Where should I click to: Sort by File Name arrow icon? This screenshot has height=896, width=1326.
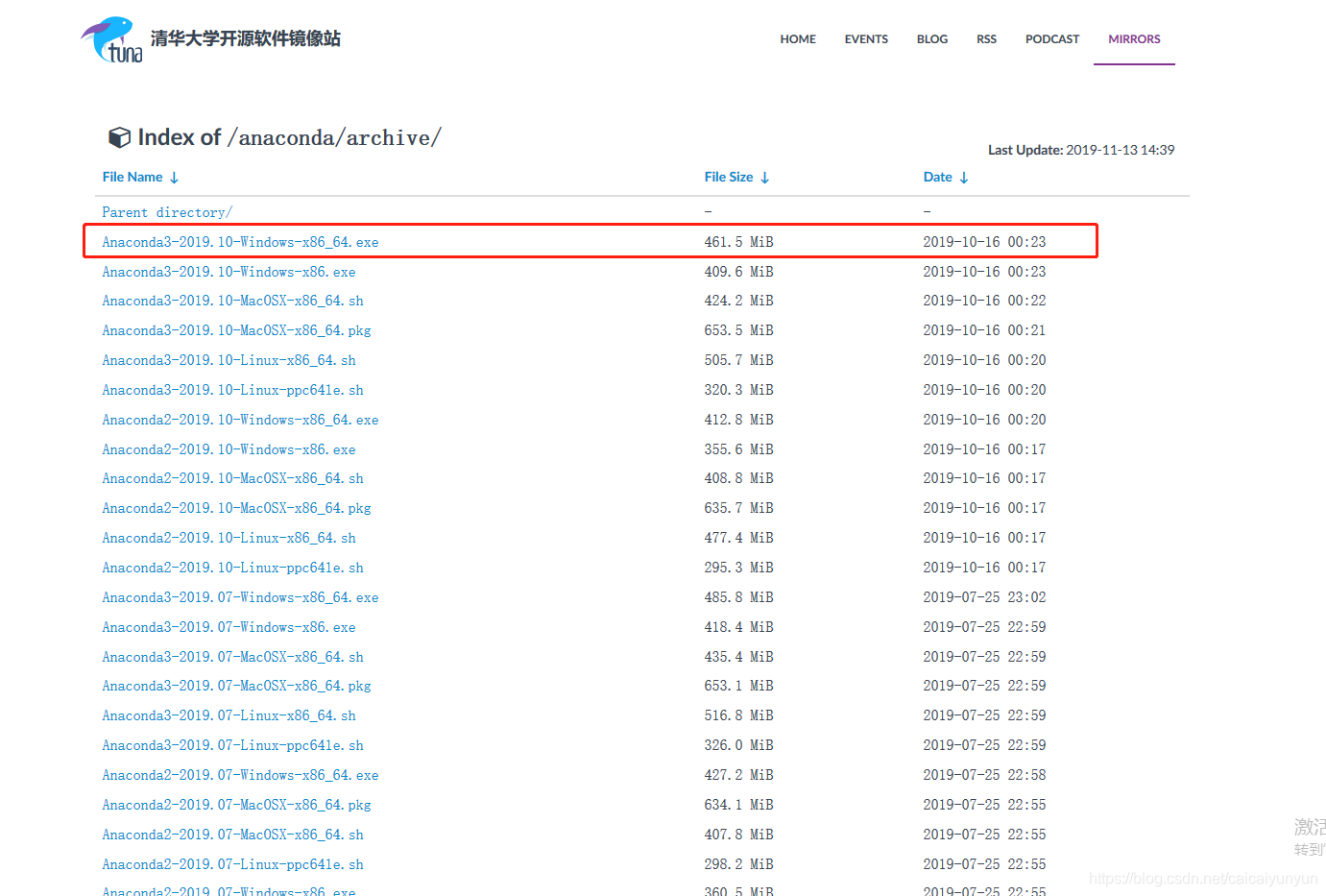point(174,178)
